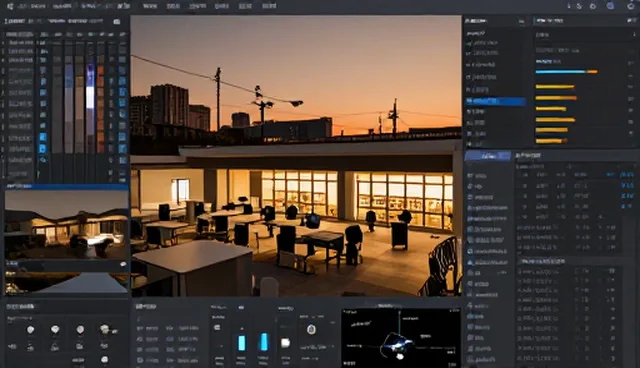
Task: Click the round sphere preview icon in bottom panel
Action: (311, 329)
